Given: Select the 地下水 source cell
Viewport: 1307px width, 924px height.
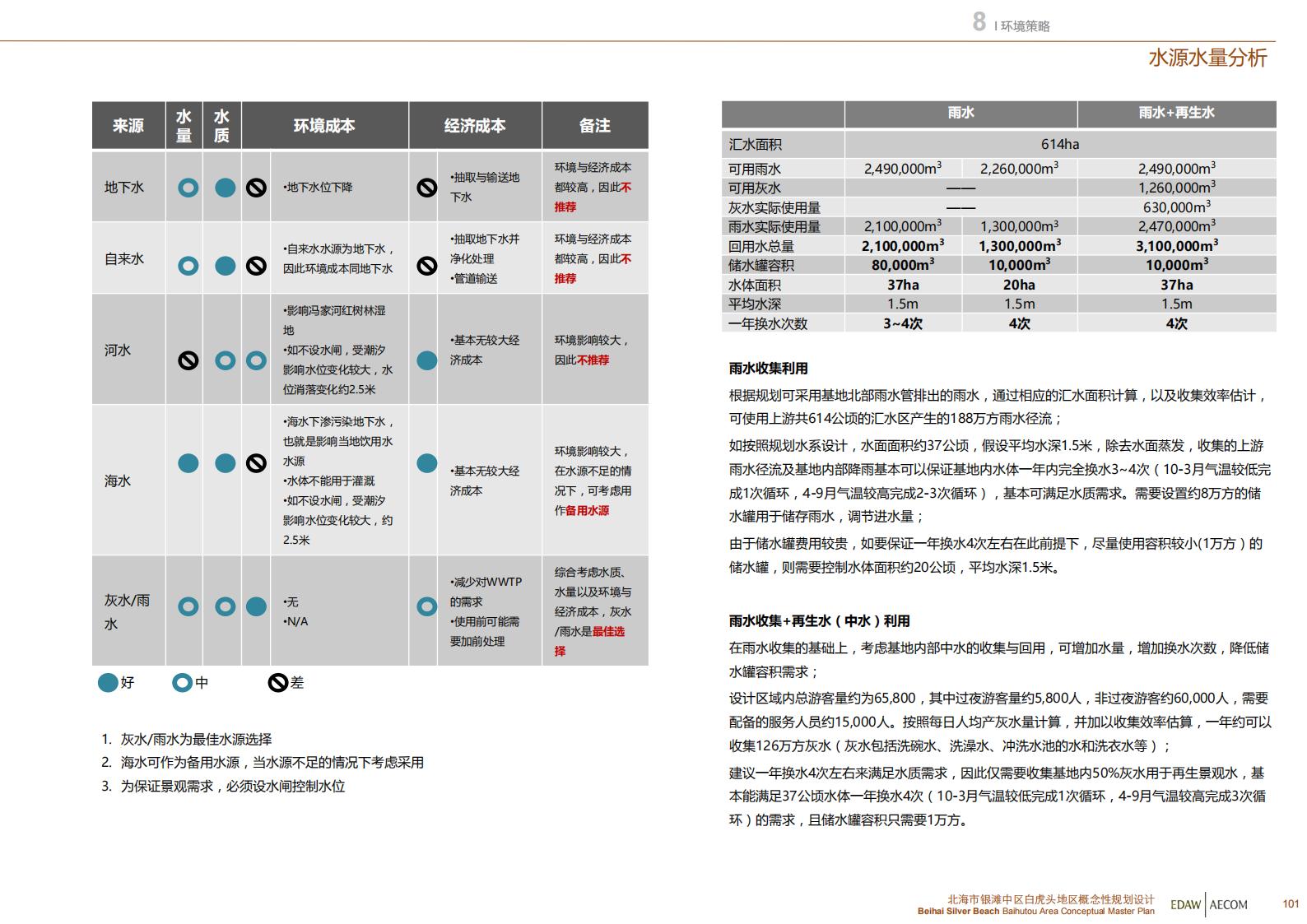Looking at the screenshot, I should (x=128, y=187).
